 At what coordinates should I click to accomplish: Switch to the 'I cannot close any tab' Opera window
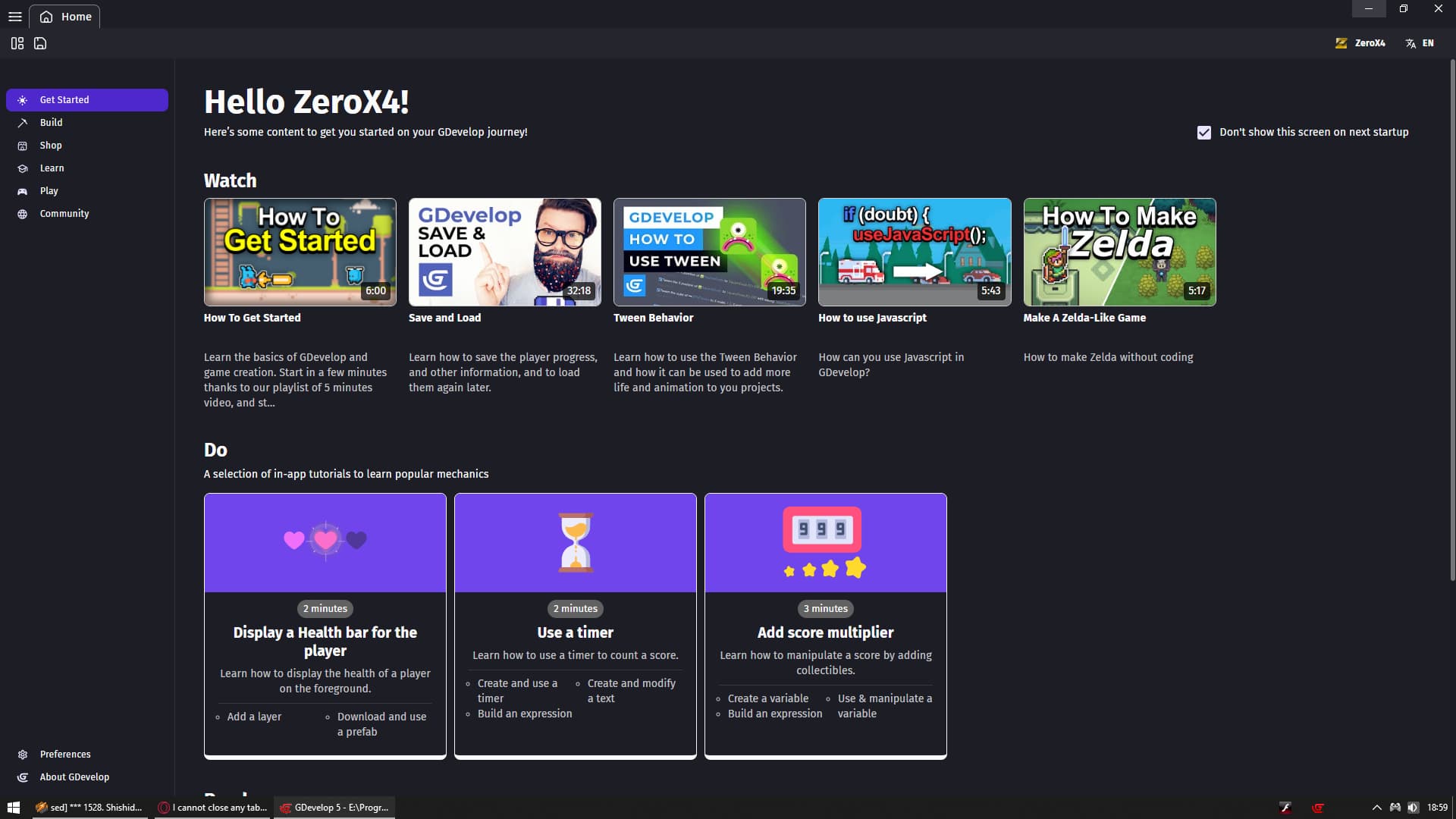click(212, 808)
